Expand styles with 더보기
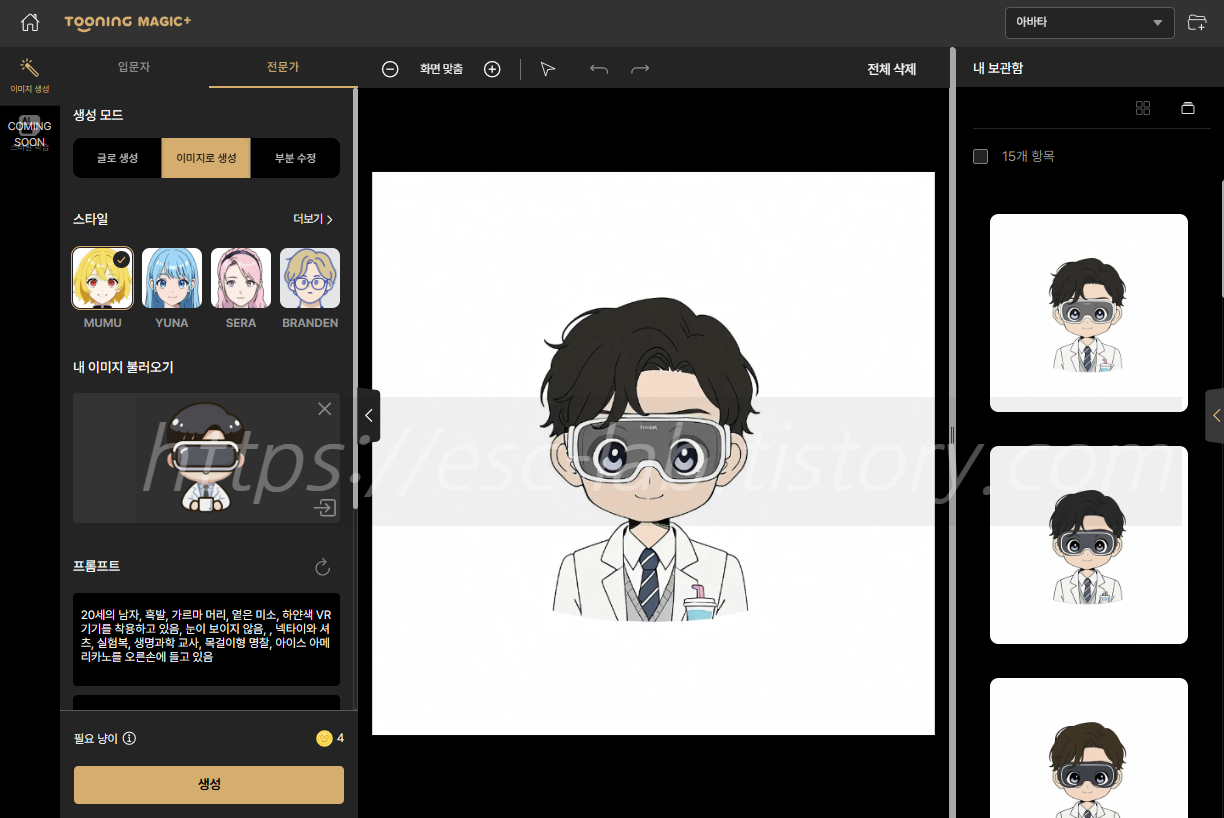1224x818 pixels. pyautogui.click(x=313, y=219)
